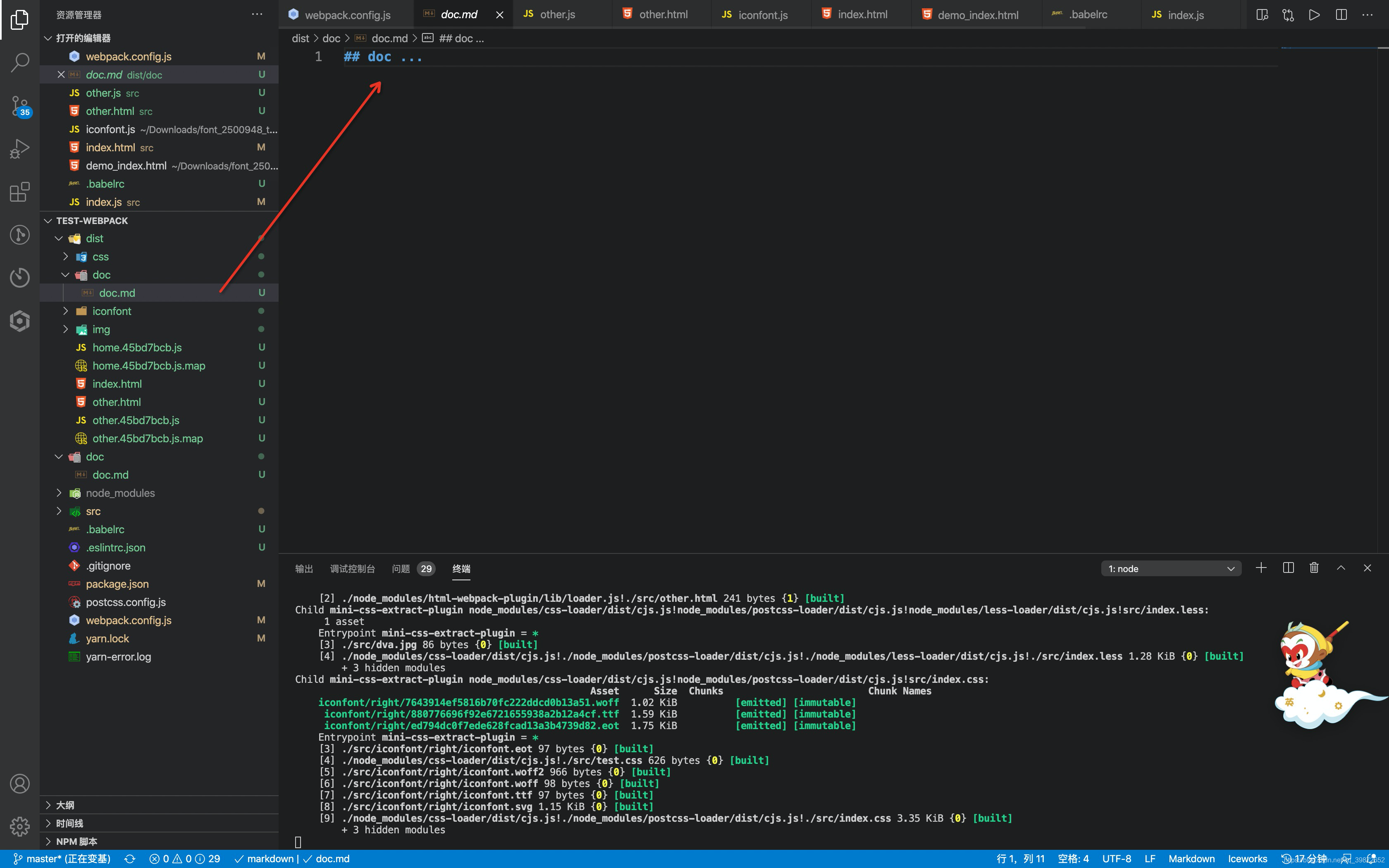1389x868 pixels.
Task: Click the notifications bell in status bar
Action: 1372,859
